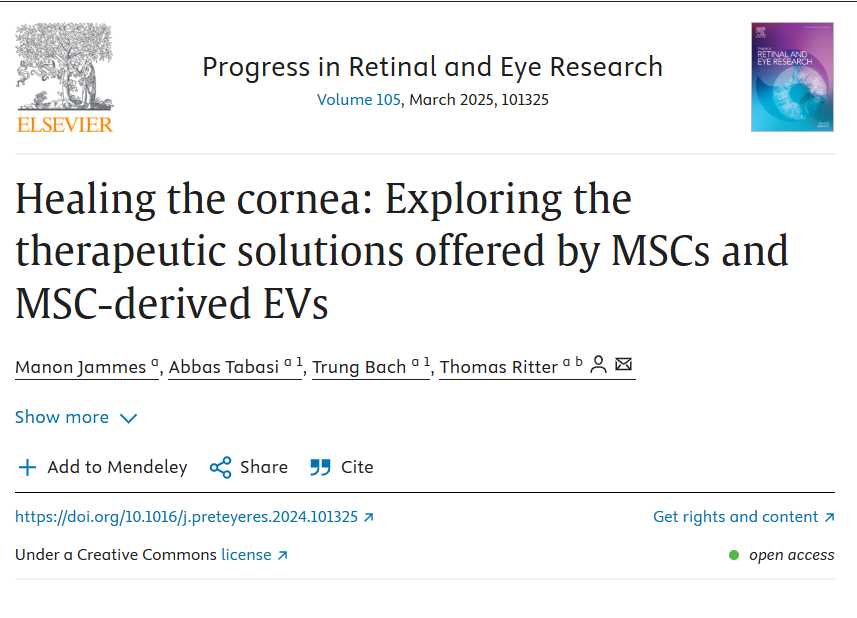Visit the Progress in Retinal and Eye Research journal
Screen dimensions: 857x618
click(432, 67)
